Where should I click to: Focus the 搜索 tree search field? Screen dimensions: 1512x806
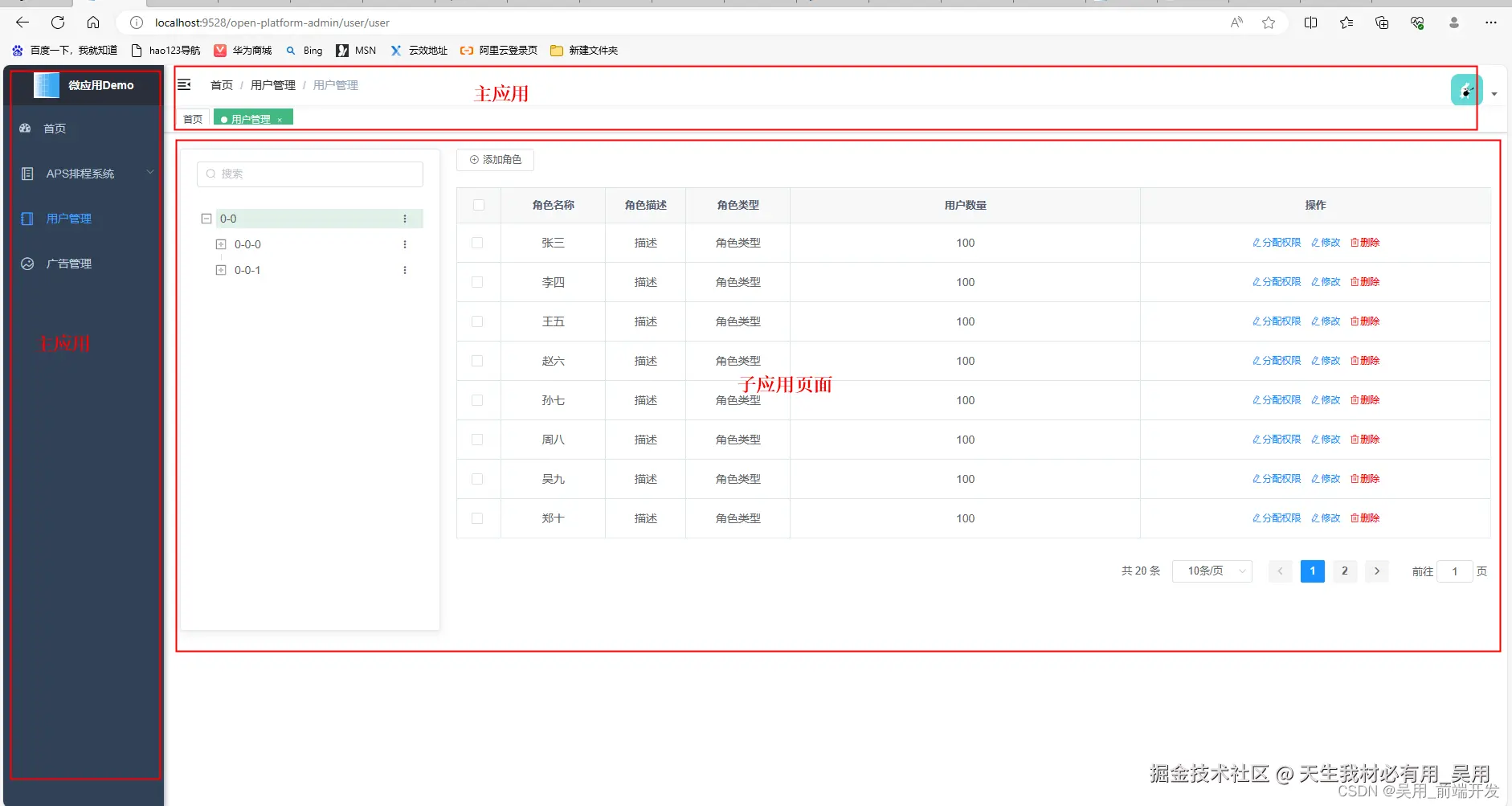click(x=310, y=174)
